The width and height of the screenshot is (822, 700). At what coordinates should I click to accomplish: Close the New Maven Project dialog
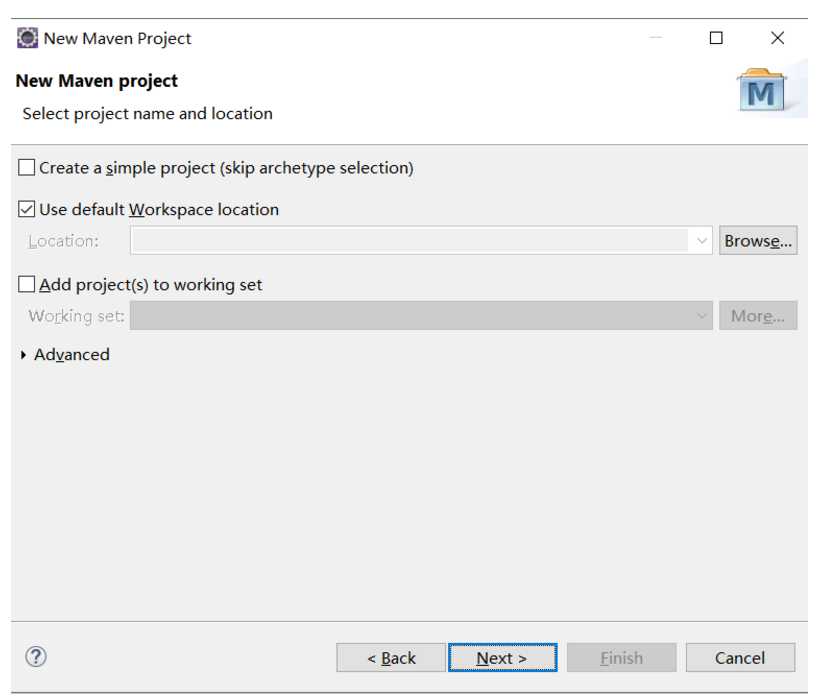pyautogui.click(x=777, y=38)
